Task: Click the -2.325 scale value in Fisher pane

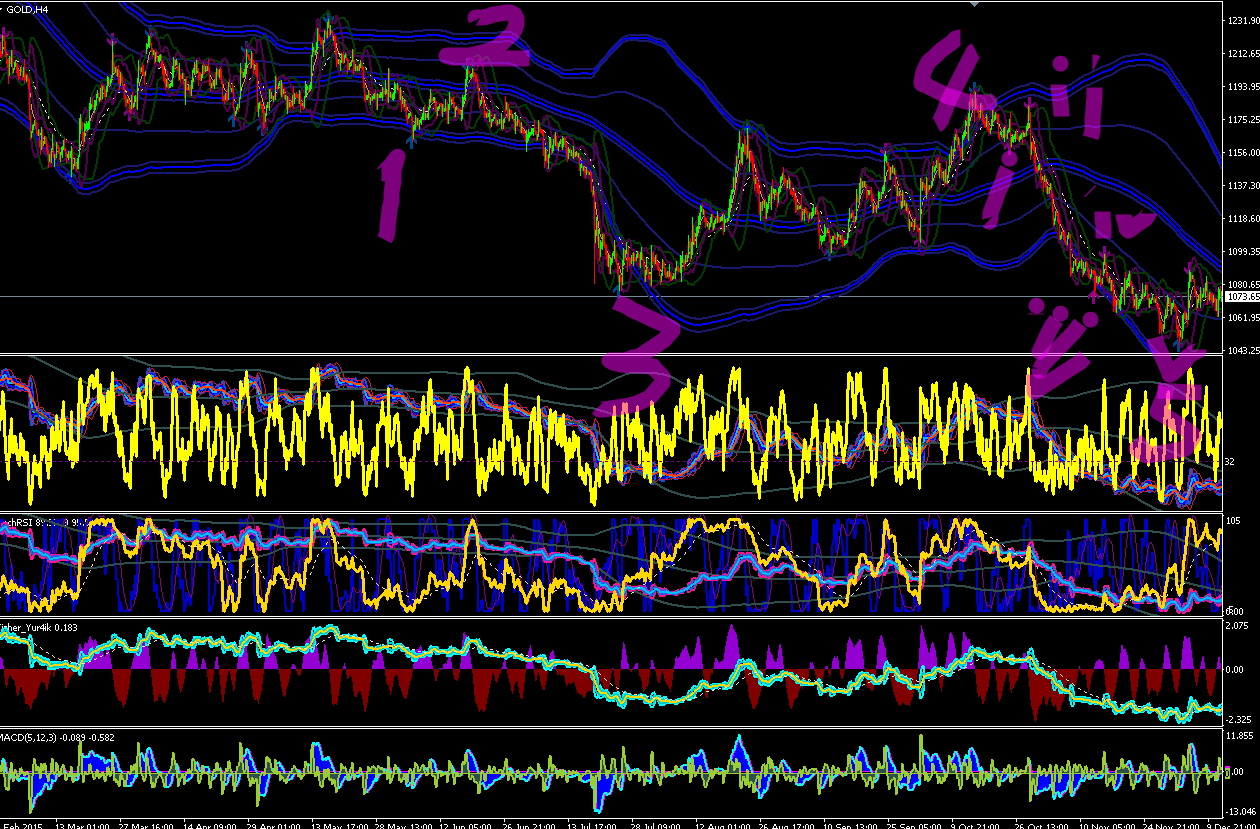Action: pos(1239,720)
